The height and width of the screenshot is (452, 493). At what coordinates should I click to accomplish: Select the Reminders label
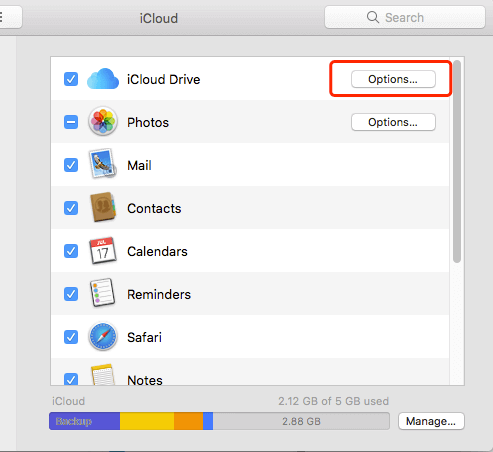pos(159,294)
